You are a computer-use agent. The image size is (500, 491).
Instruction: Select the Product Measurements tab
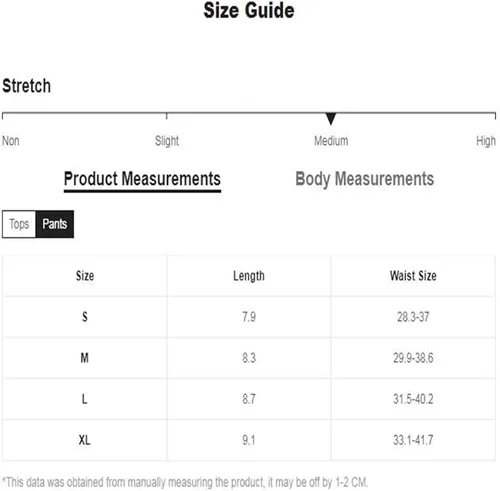tap(142, 180)
